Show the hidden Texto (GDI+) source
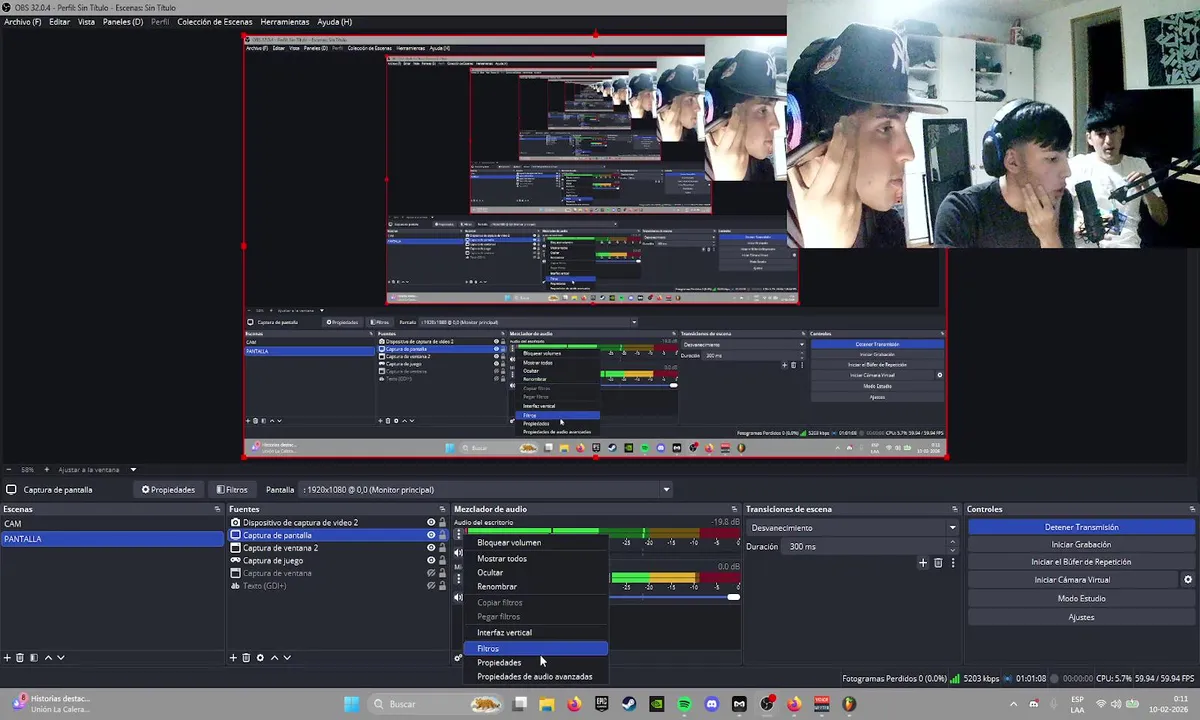 (x=431, y=586)
